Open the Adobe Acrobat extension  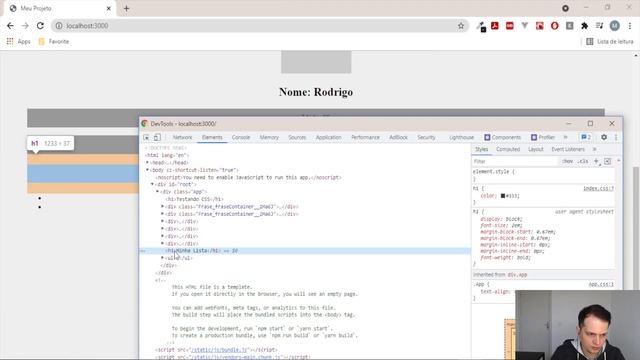point(495,26)
